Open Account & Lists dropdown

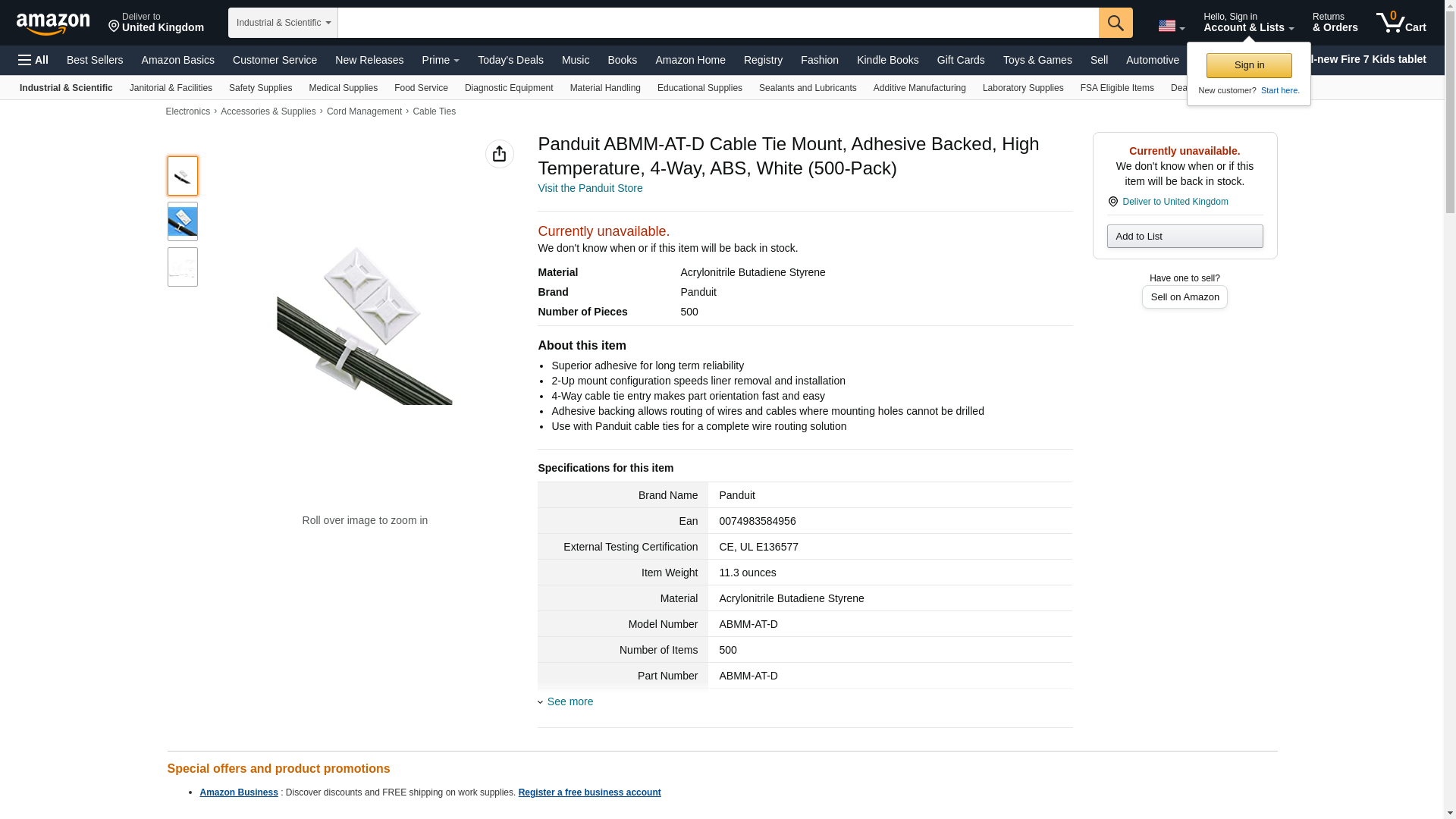[x=1248, y=23]
